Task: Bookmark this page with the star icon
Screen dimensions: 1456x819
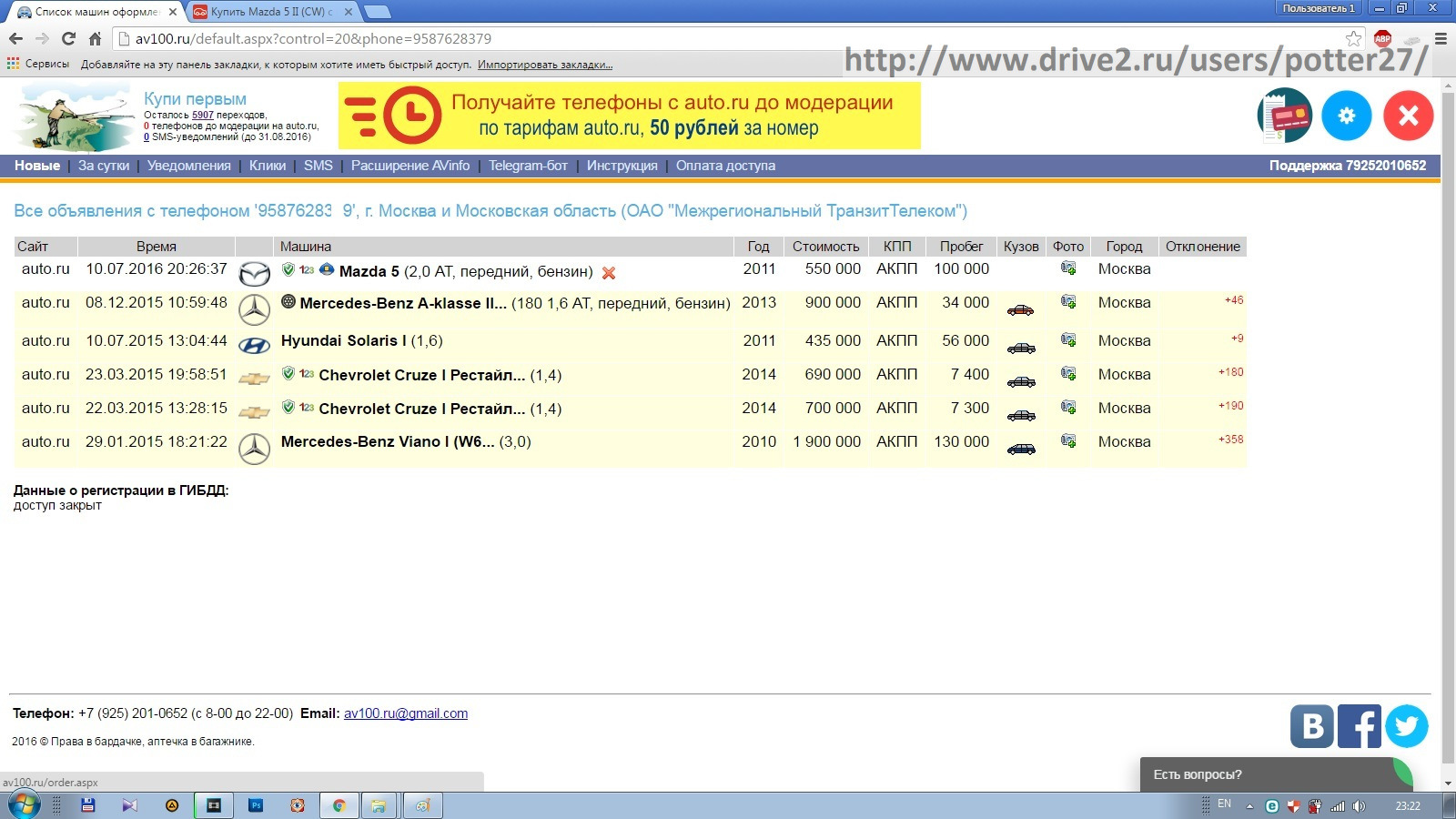Action: [x=1354, y=38]
